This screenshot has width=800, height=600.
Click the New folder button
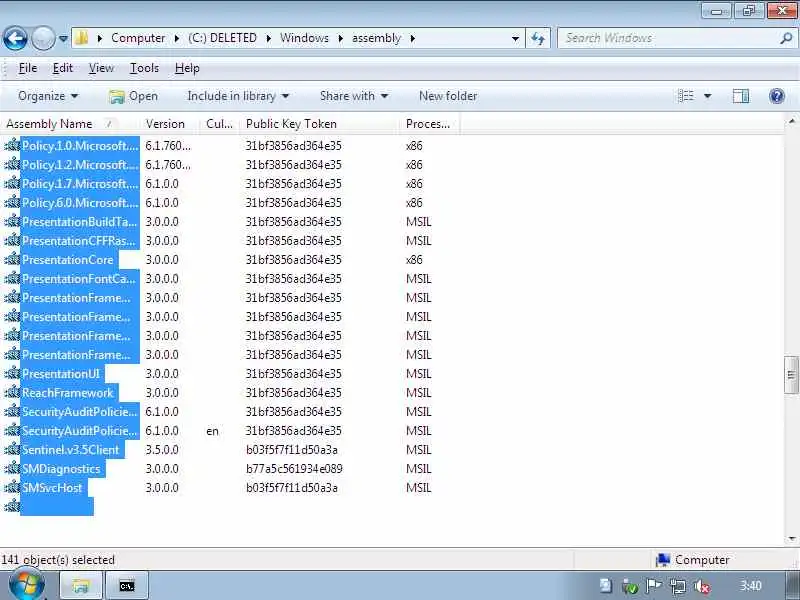click(x=448, y=96)
